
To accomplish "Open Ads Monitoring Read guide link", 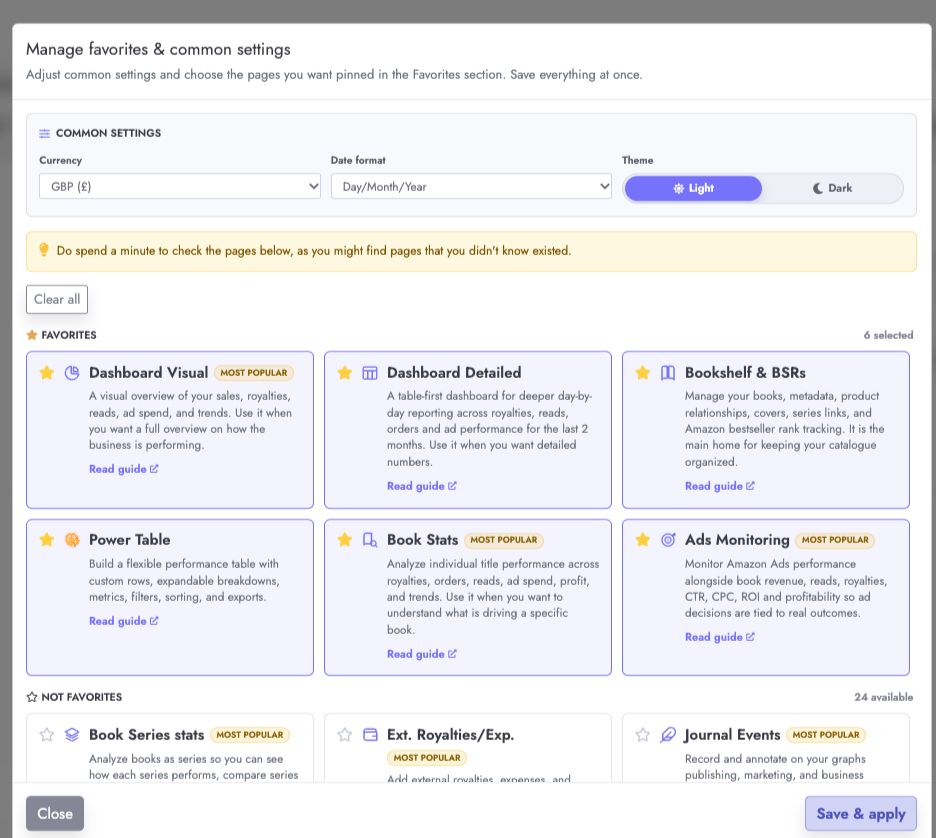I will tap(719, 637).
